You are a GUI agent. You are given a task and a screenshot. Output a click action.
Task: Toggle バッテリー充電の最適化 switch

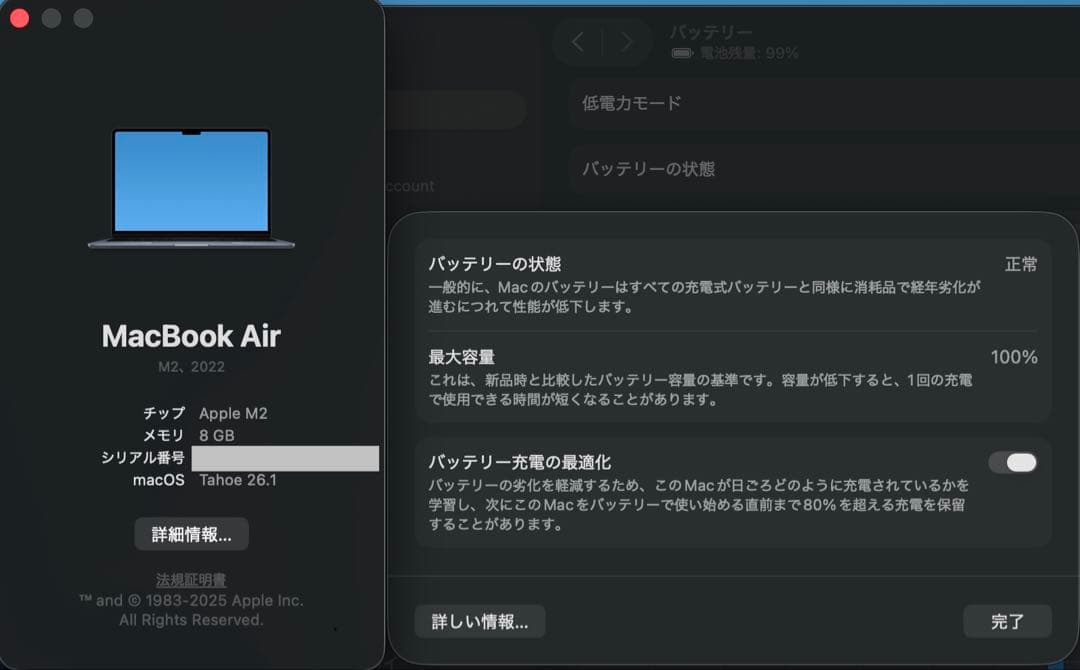click(x=1012, y=463)
